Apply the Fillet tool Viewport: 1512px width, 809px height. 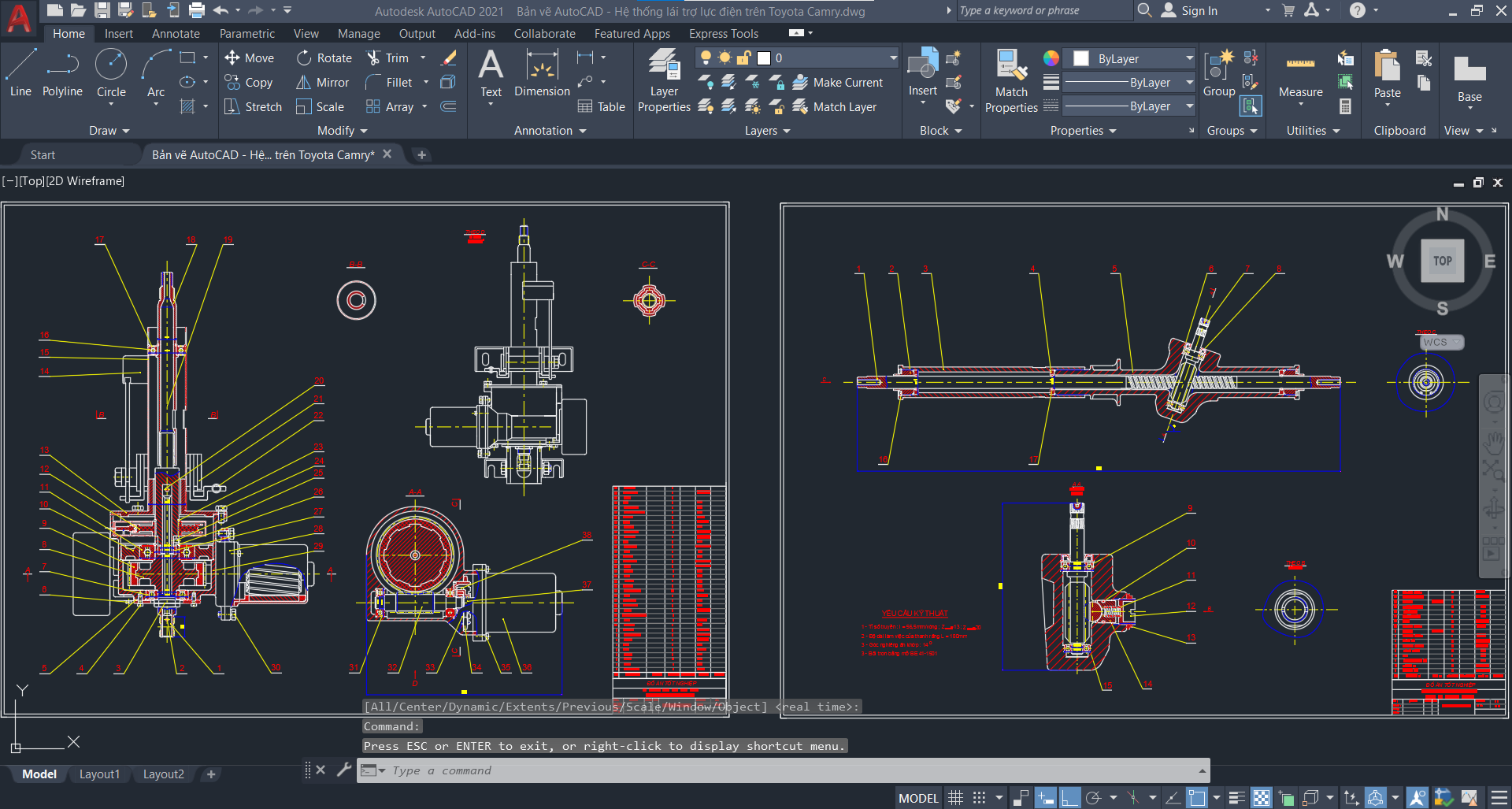pyautogui.click(x=389, y=82)
